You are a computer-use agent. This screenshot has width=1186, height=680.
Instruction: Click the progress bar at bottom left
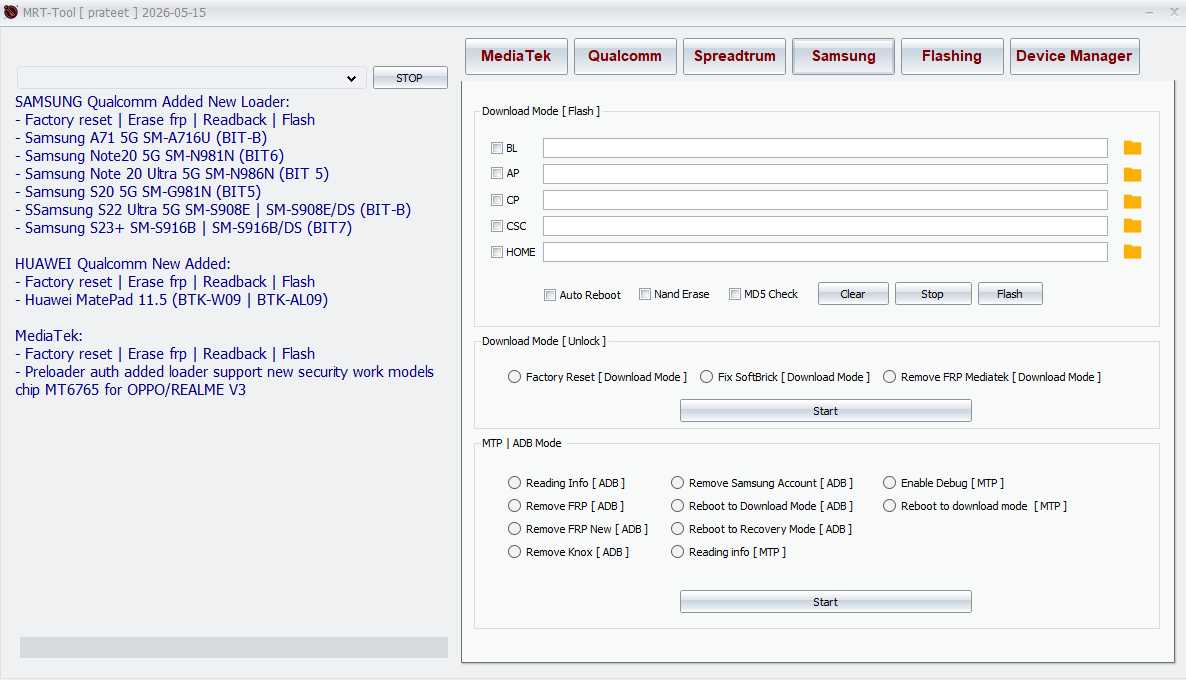coord(234,647)
